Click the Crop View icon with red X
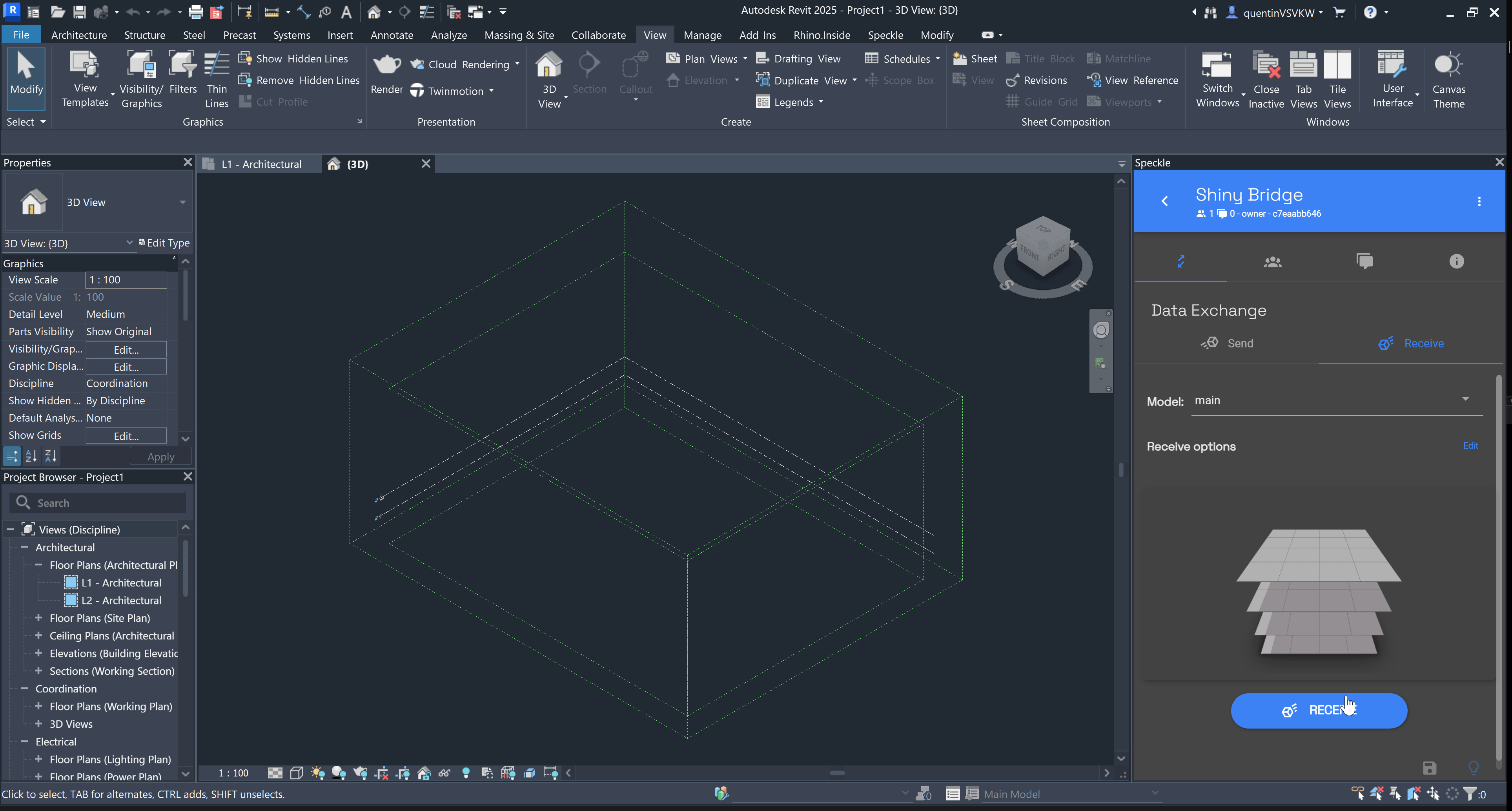The width and height of the screenshot is (1512, 811). pyautogui.click(x=381, y=773)
